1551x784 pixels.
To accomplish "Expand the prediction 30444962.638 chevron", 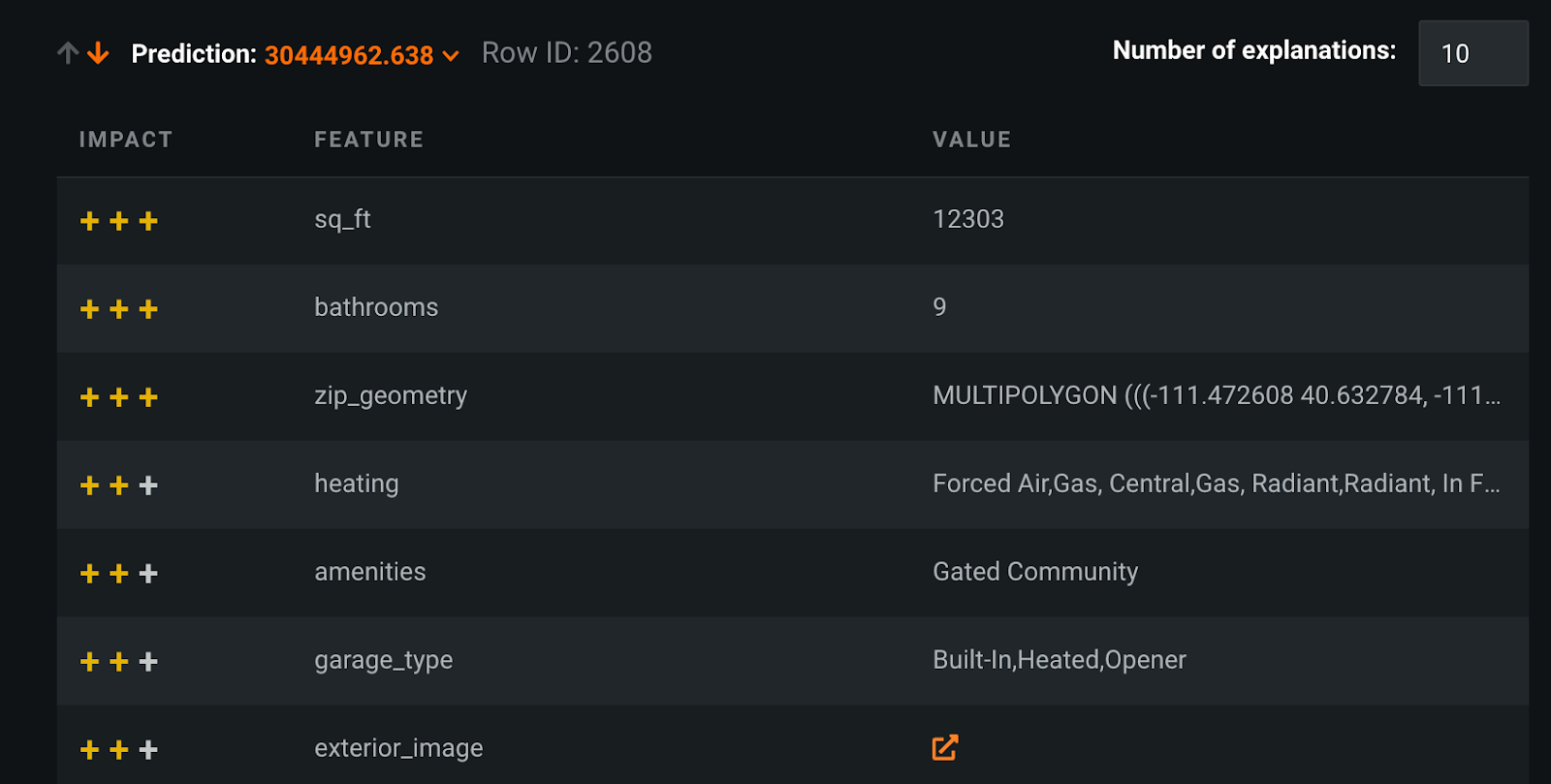I will (450, 56).
